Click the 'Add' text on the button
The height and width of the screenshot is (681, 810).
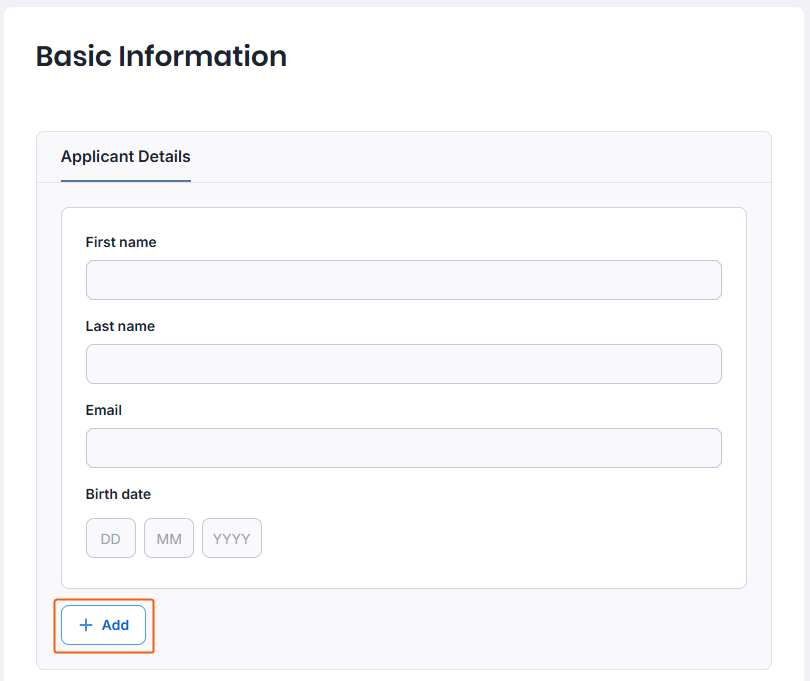click(115, 625)
